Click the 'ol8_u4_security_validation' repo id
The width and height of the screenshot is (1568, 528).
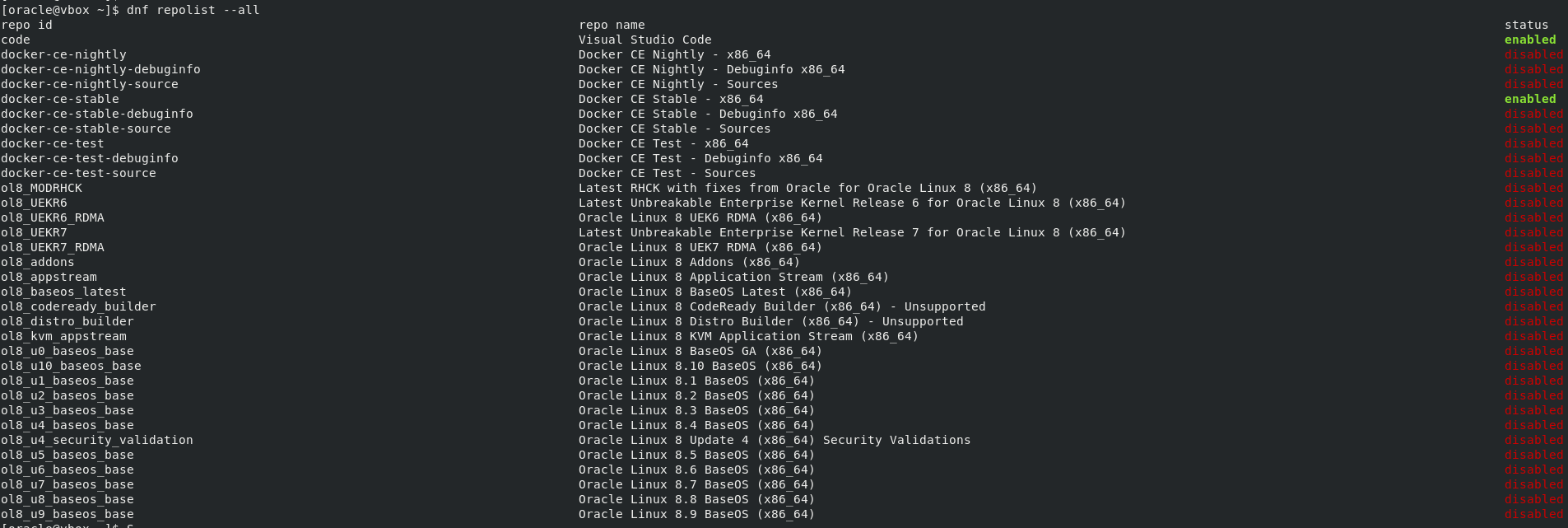coord(97,440)
